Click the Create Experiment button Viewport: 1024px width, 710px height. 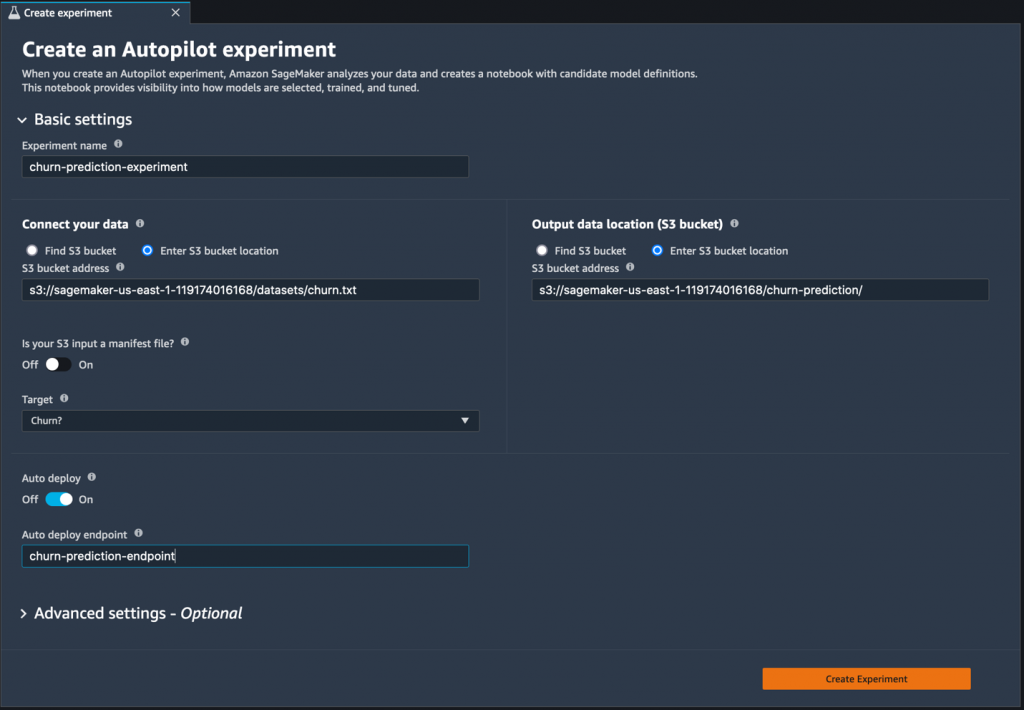point(865,678)
